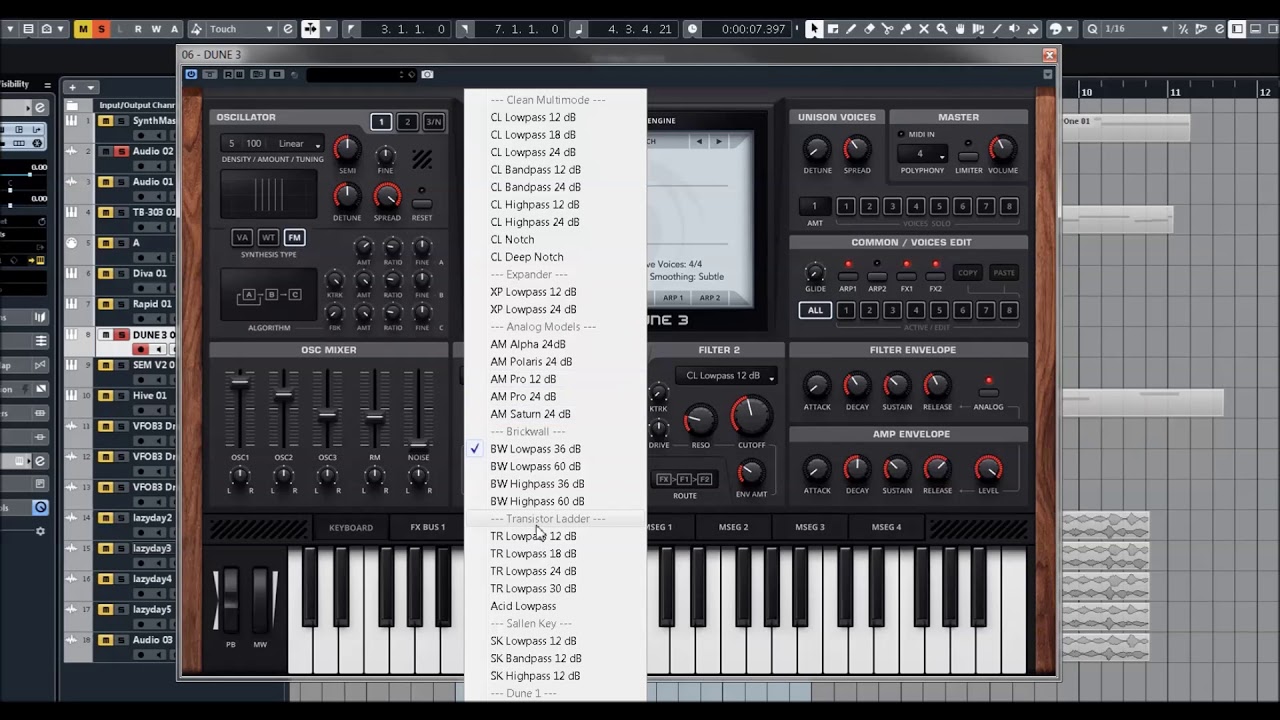Image resolution: width=1280 pixels, height=720 pixels.
Task: Click the PASTE button in voices edit
Action: pyautogui.click(x=1004, y=272)
